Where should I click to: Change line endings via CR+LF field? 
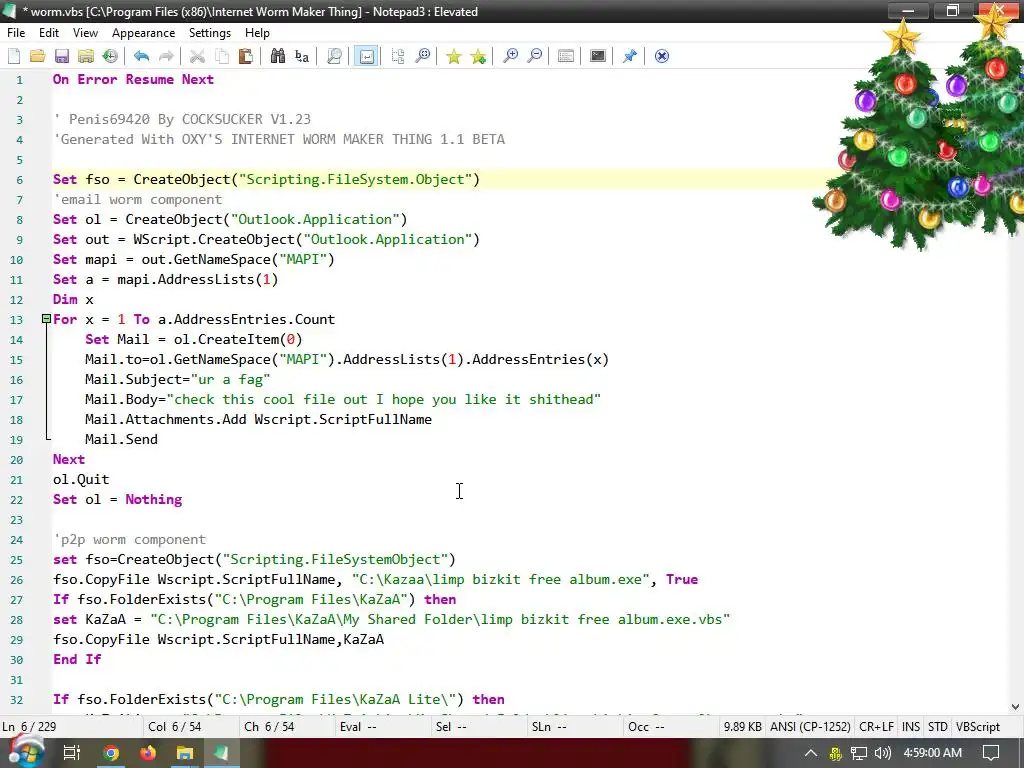point(876,727)
